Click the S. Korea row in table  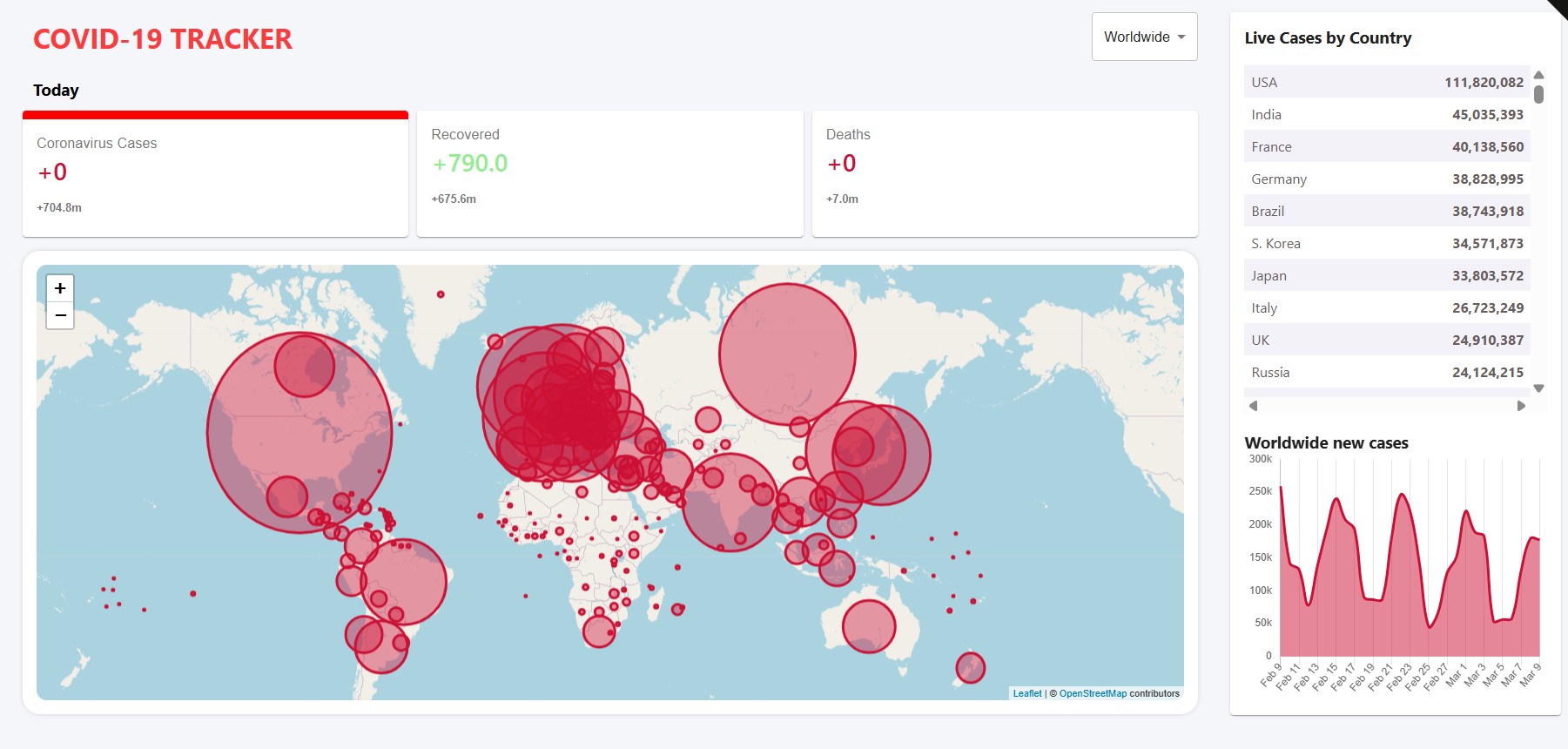(x=1387, y=243)
